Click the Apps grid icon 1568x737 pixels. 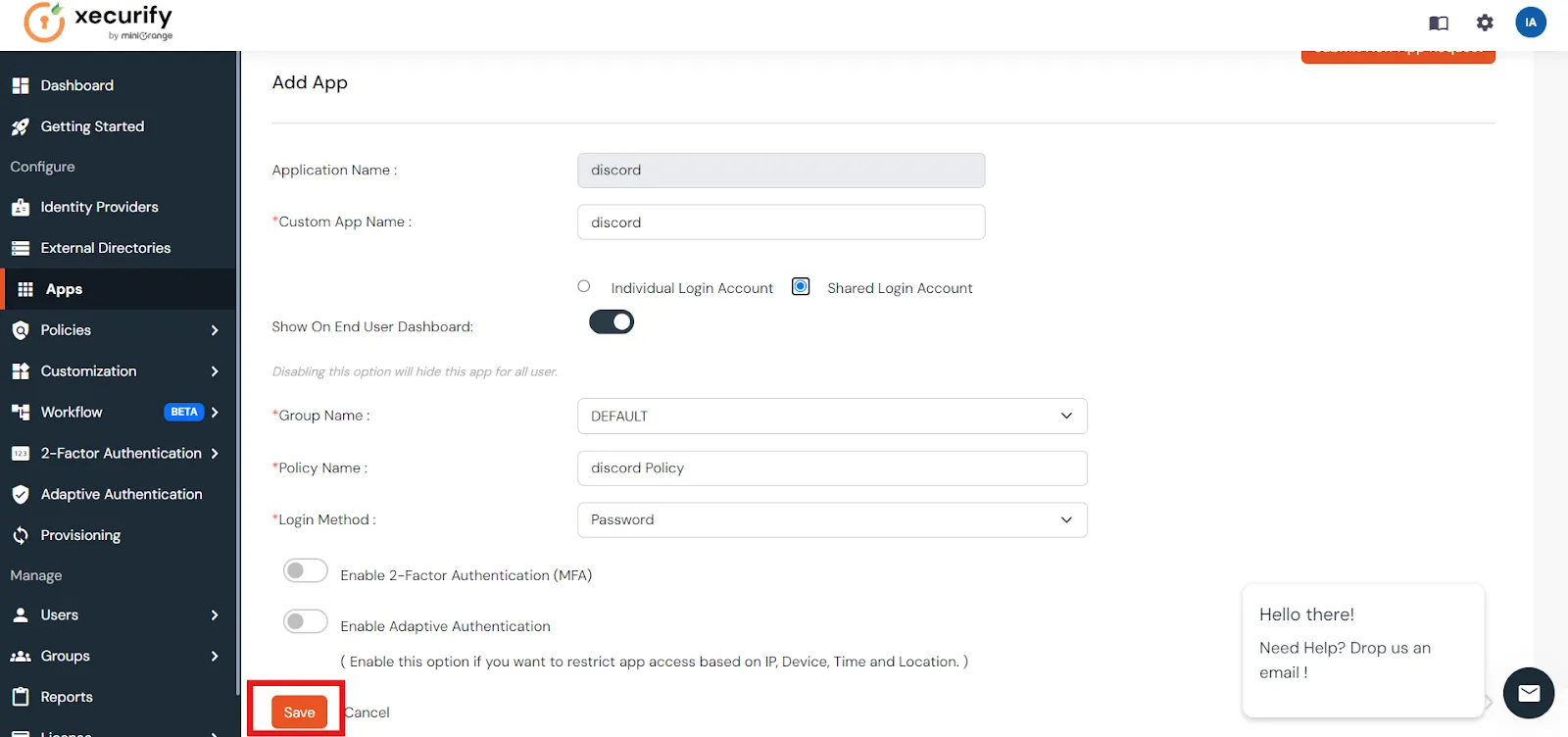point(25,289)
